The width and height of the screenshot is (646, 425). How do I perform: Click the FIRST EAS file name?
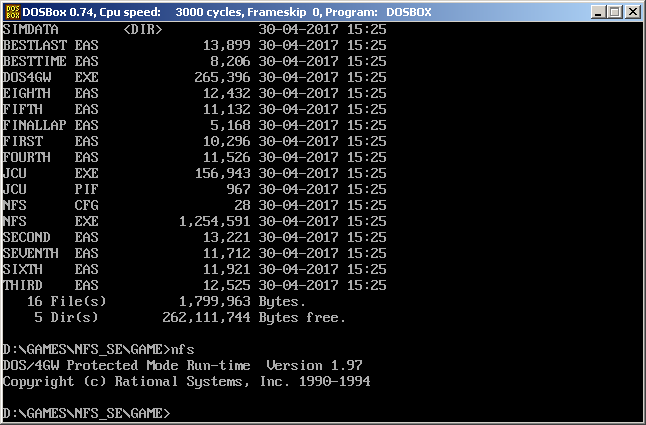pyautogui.click(x=51, y=141)
